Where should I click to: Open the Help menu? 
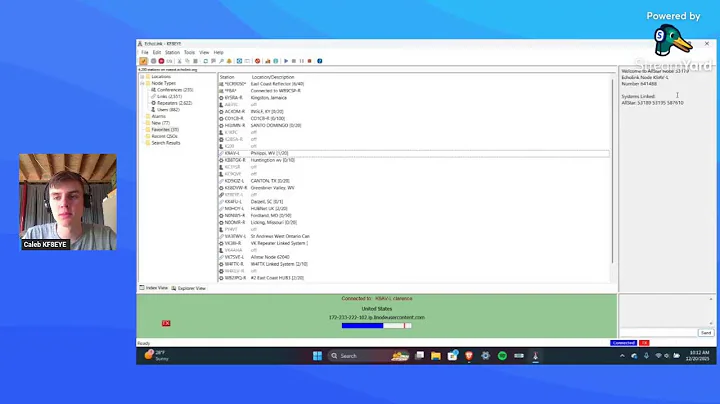pyautogui.click(x=219, y=53)
